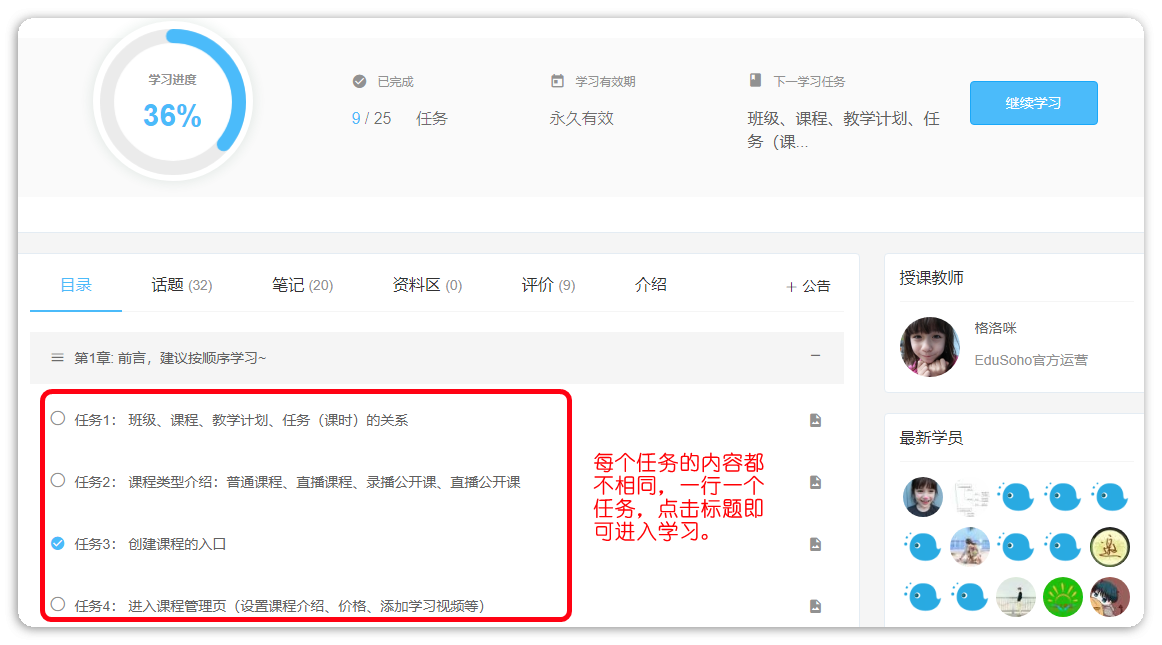
Task: Click the 下一学习任务 book icon
Action: (x=755, y=80)
